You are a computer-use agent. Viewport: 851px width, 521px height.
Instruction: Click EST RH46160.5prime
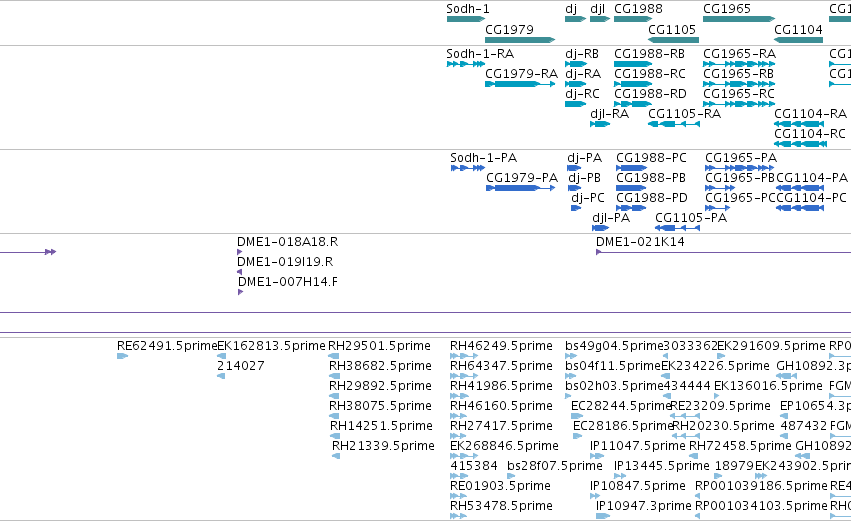coord(459,417)
